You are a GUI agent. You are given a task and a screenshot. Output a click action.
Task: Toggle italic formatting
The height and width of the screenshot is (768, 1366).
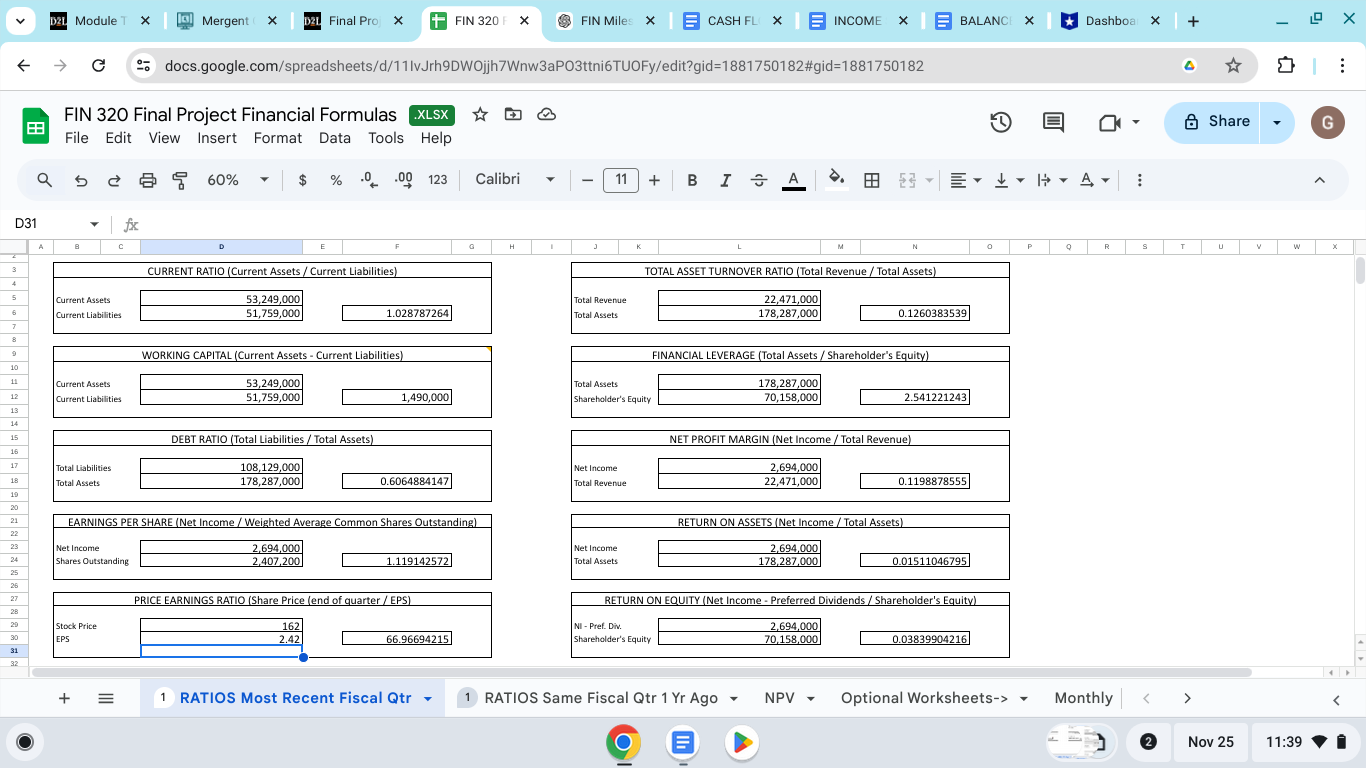[725, 180]
